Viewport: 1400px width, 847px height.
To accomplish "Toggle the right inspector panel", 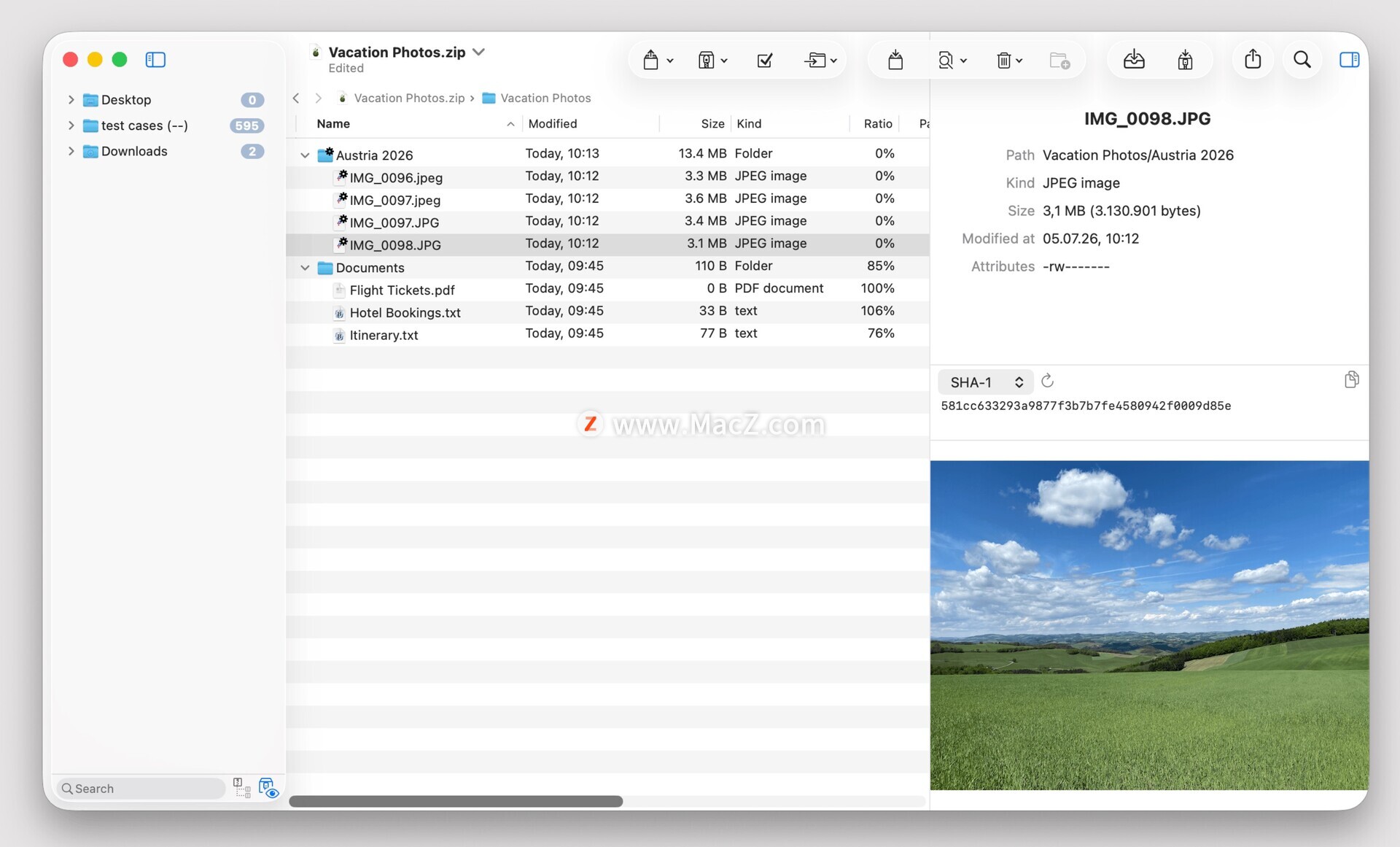I will click(1350, 59).
